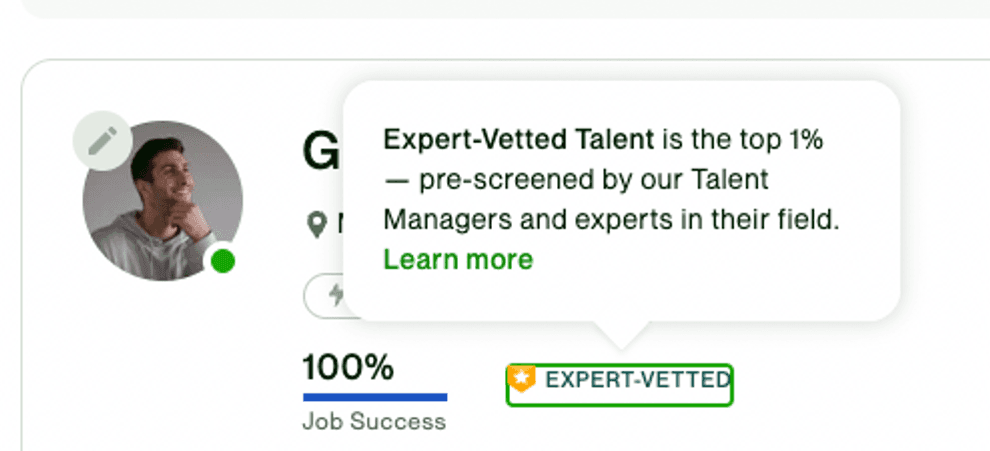Open the Learn more link

click(458, 259)
